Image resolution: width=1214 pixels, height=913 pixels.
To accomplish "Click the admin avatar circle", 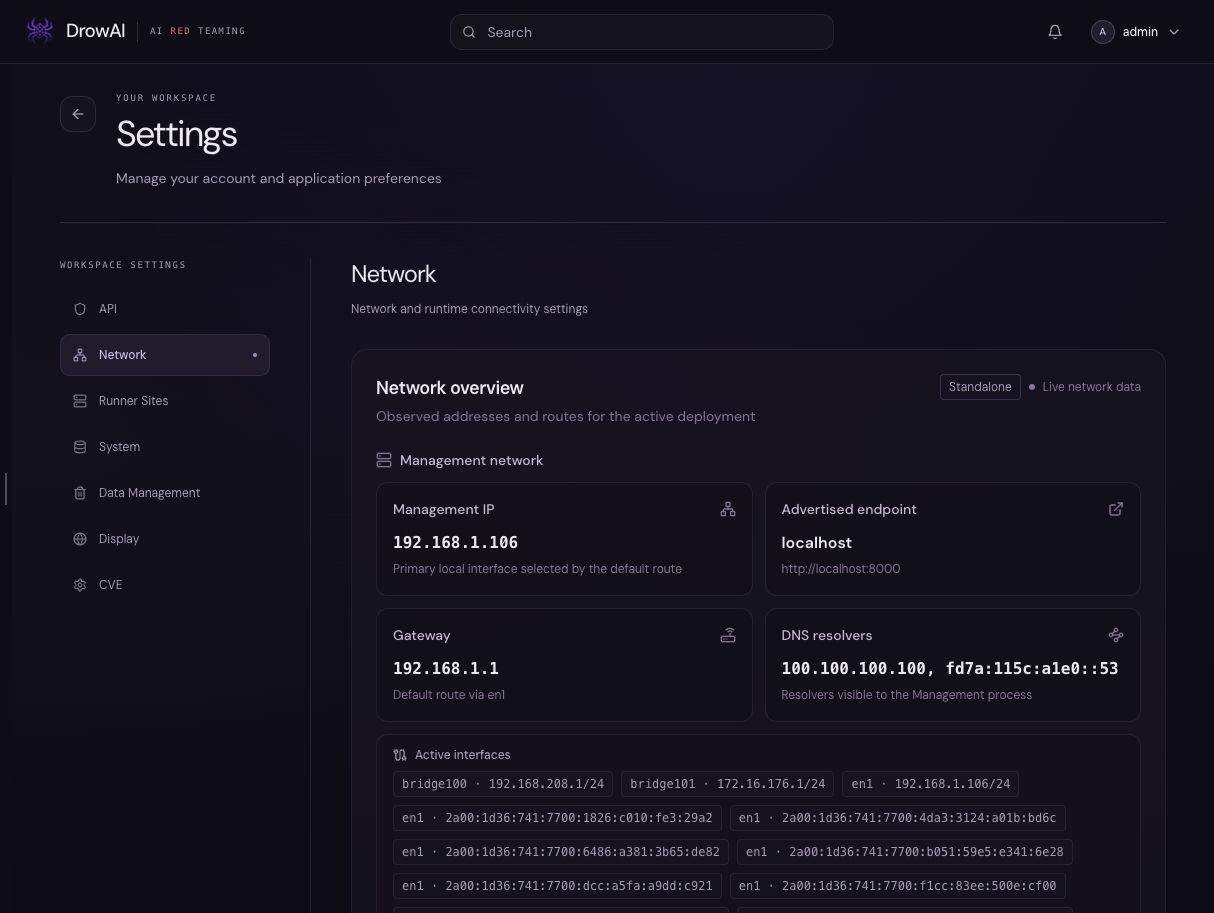I will pyautogui.click(x=1102, y=32).
